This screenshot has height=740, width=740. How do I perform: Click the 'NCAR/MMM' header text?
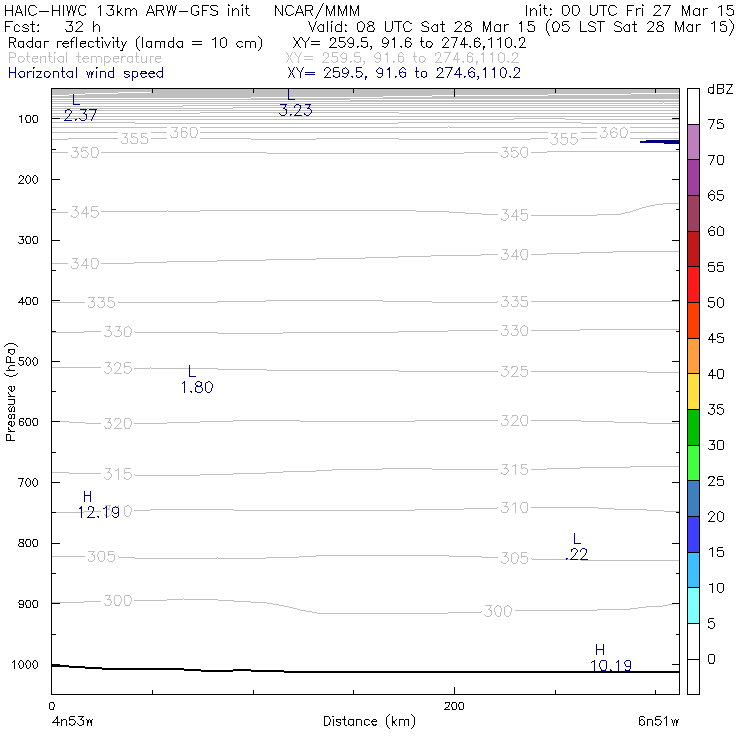(x=317, y=10)
